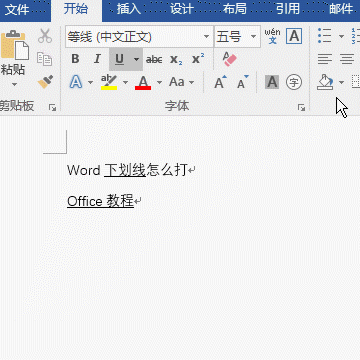Click the enclosed character 字 icon
This screenshot has width=360, height=360.
click(x=294, y=82)
